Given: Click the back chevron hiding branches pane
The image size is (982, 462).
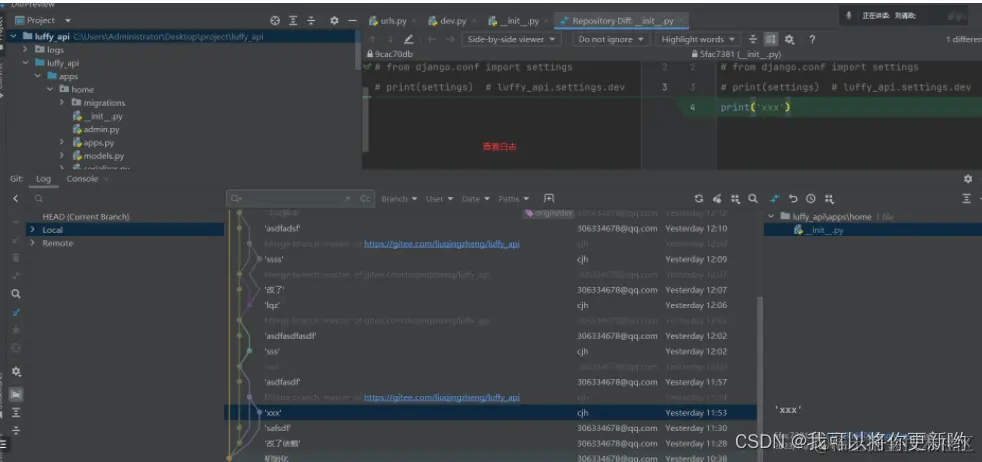Looking at the screenshot, I should [x=16, y=198].
